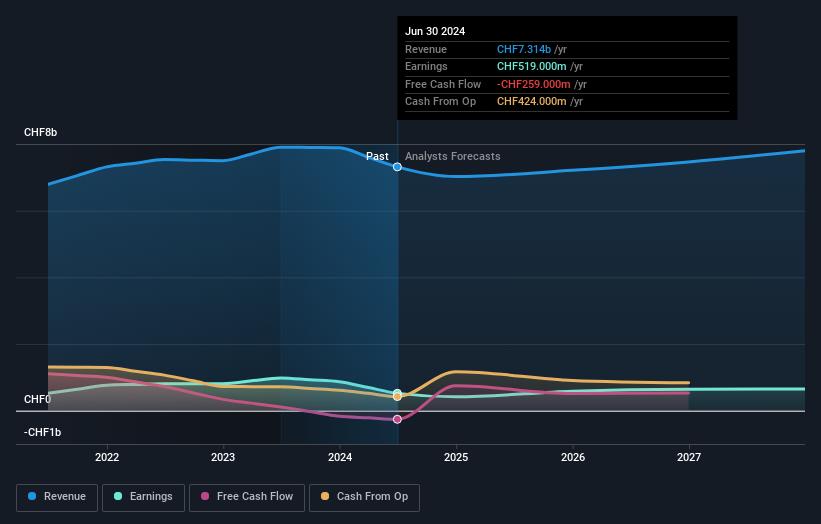821x524 pixels.
Task: Click the CHF8b y-axis label
Action: click(x=40, y=132)
